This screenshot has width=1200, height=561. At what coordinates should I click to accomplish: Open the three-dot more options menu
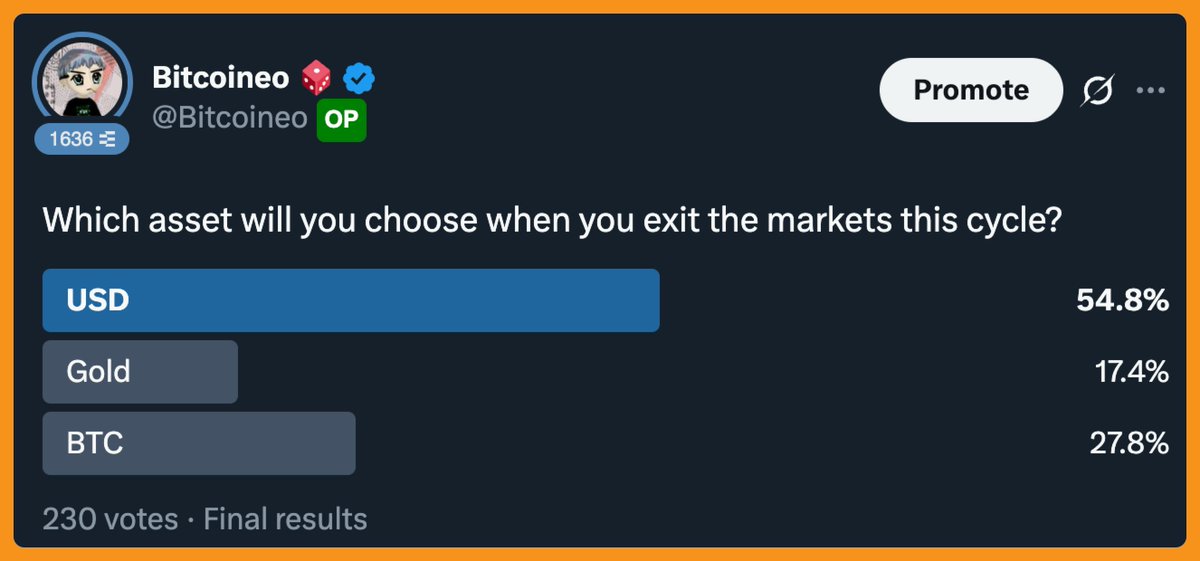pyautogui.click(x=1151, y=91)
